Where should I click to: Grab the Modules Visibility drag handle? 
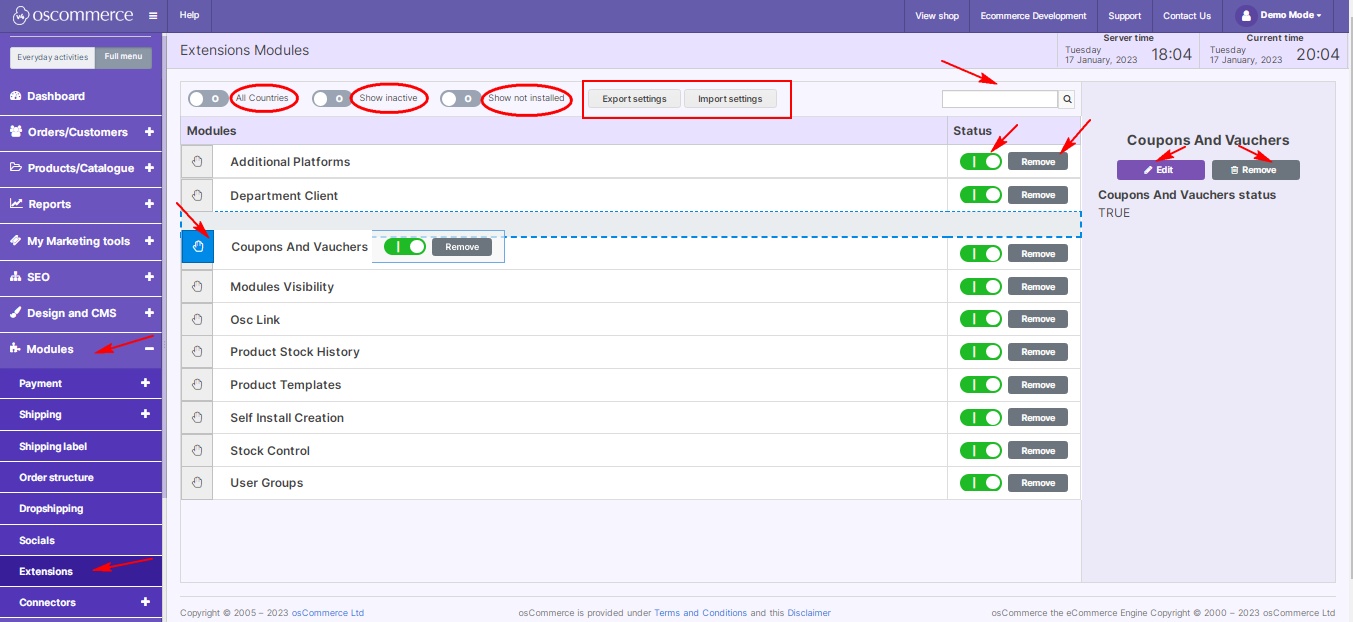tap(197, 287)
